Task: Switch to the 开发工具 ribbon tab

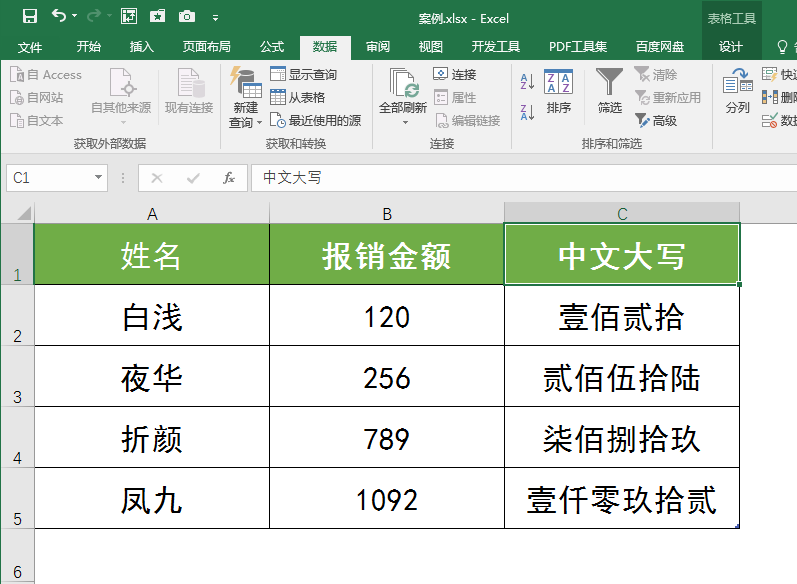Action: pyautogui.click(x=496, y=47)
